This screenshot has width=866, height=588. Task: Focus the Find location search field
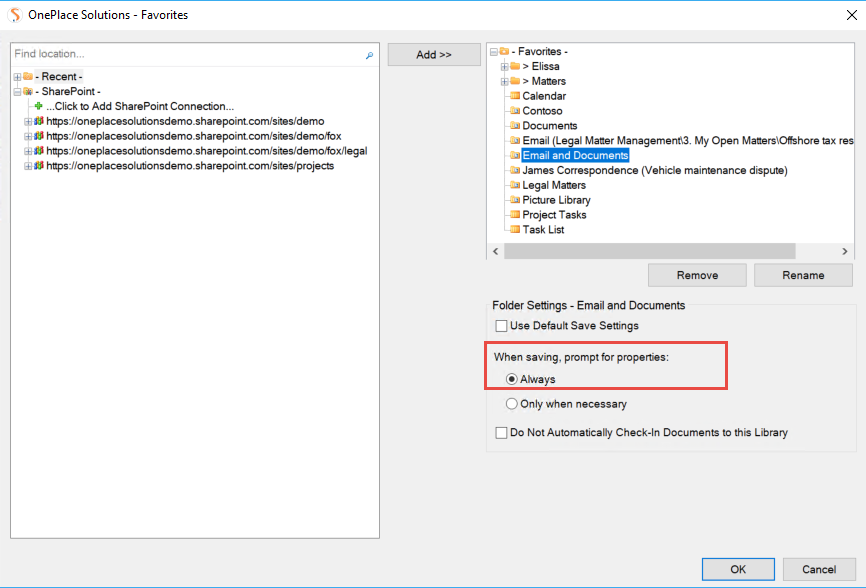pos(188,54)
